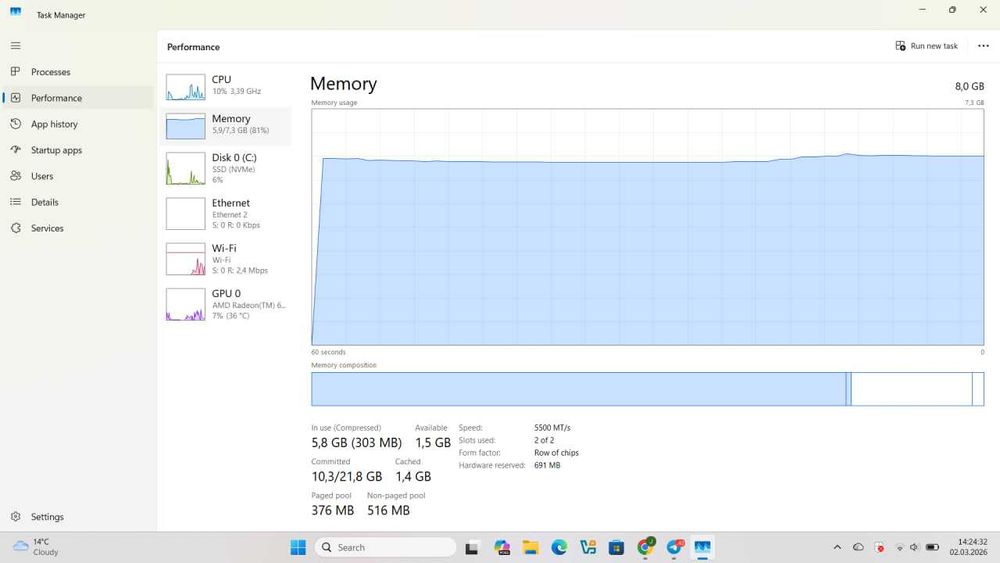Click the Hardware reserved value 691 MB

(547, 465)
